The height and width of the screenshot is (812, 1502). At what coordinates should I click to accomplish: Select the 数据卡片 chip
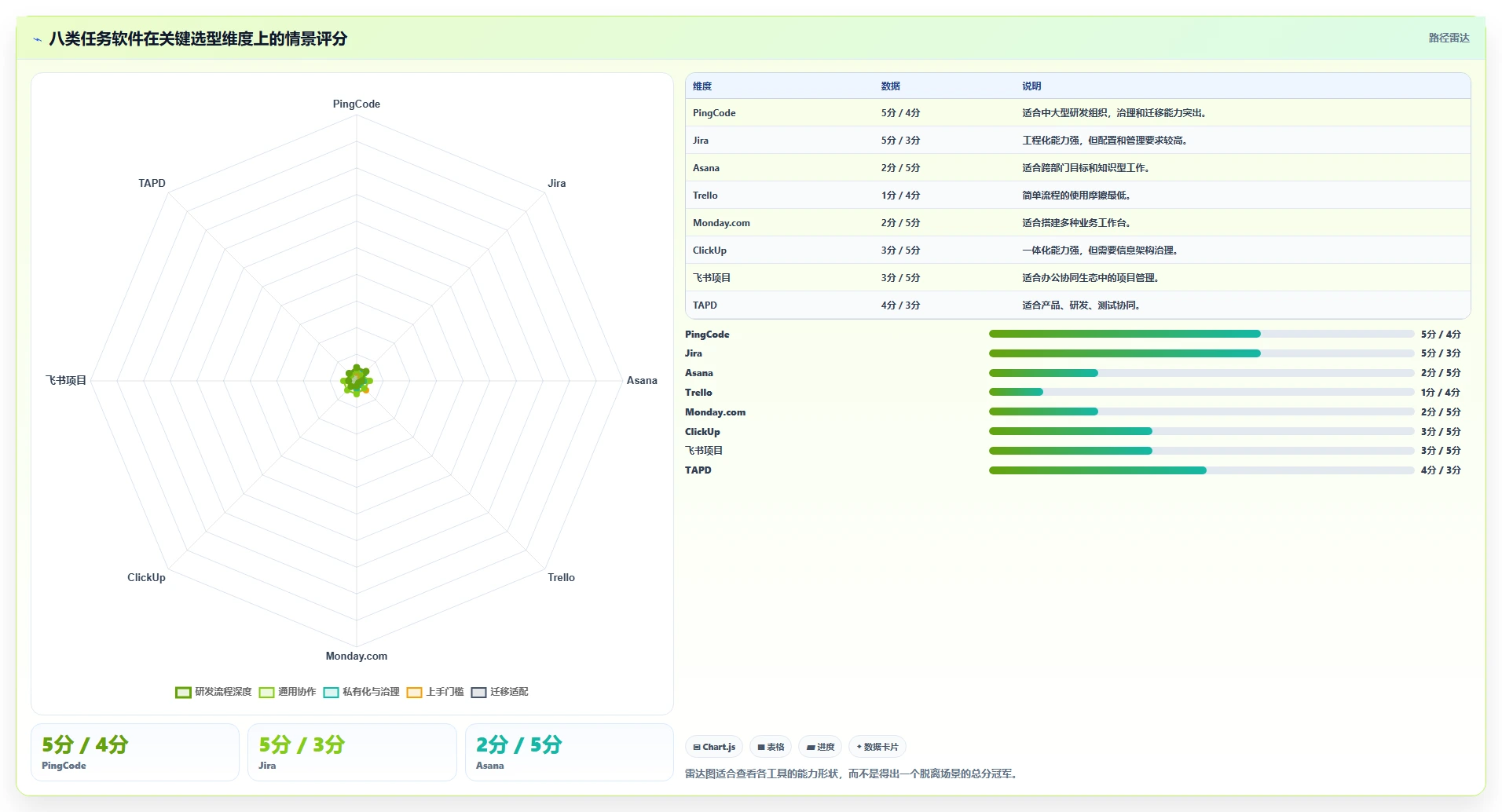[877, 747]
